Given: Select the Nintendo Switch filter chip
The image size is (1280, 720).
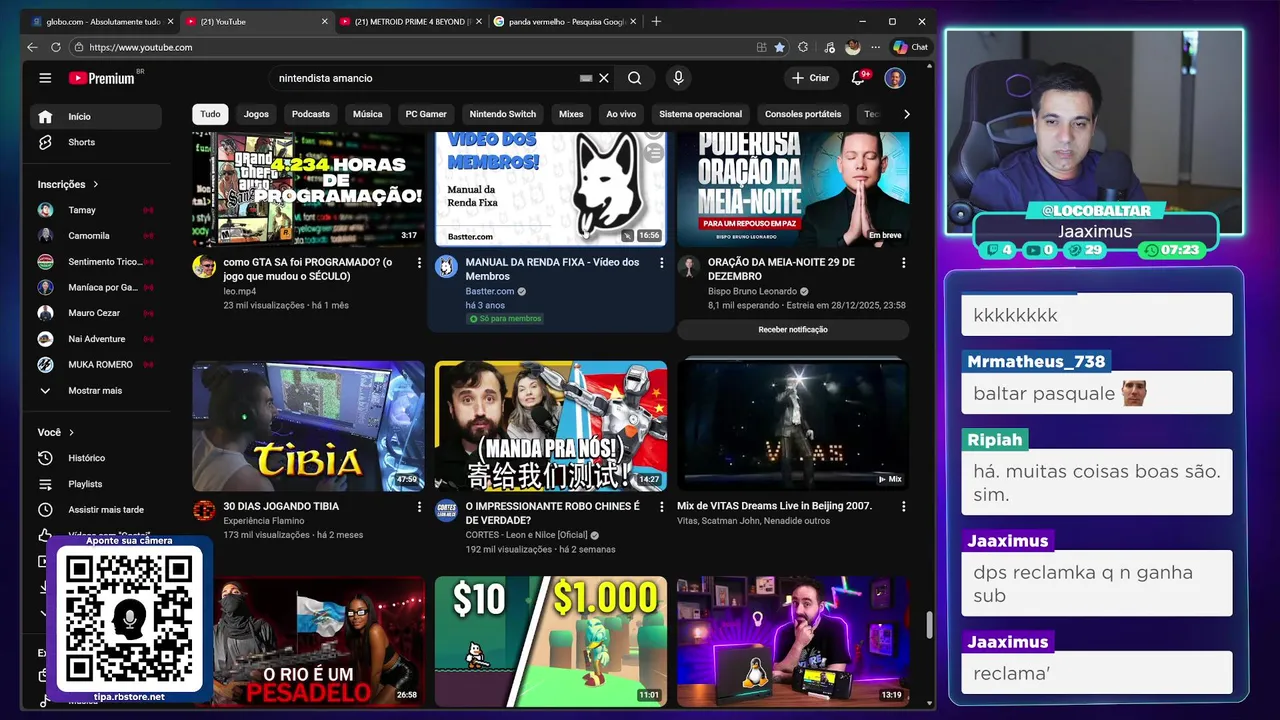Looking at the screenshot, I should tap(503, 114).
